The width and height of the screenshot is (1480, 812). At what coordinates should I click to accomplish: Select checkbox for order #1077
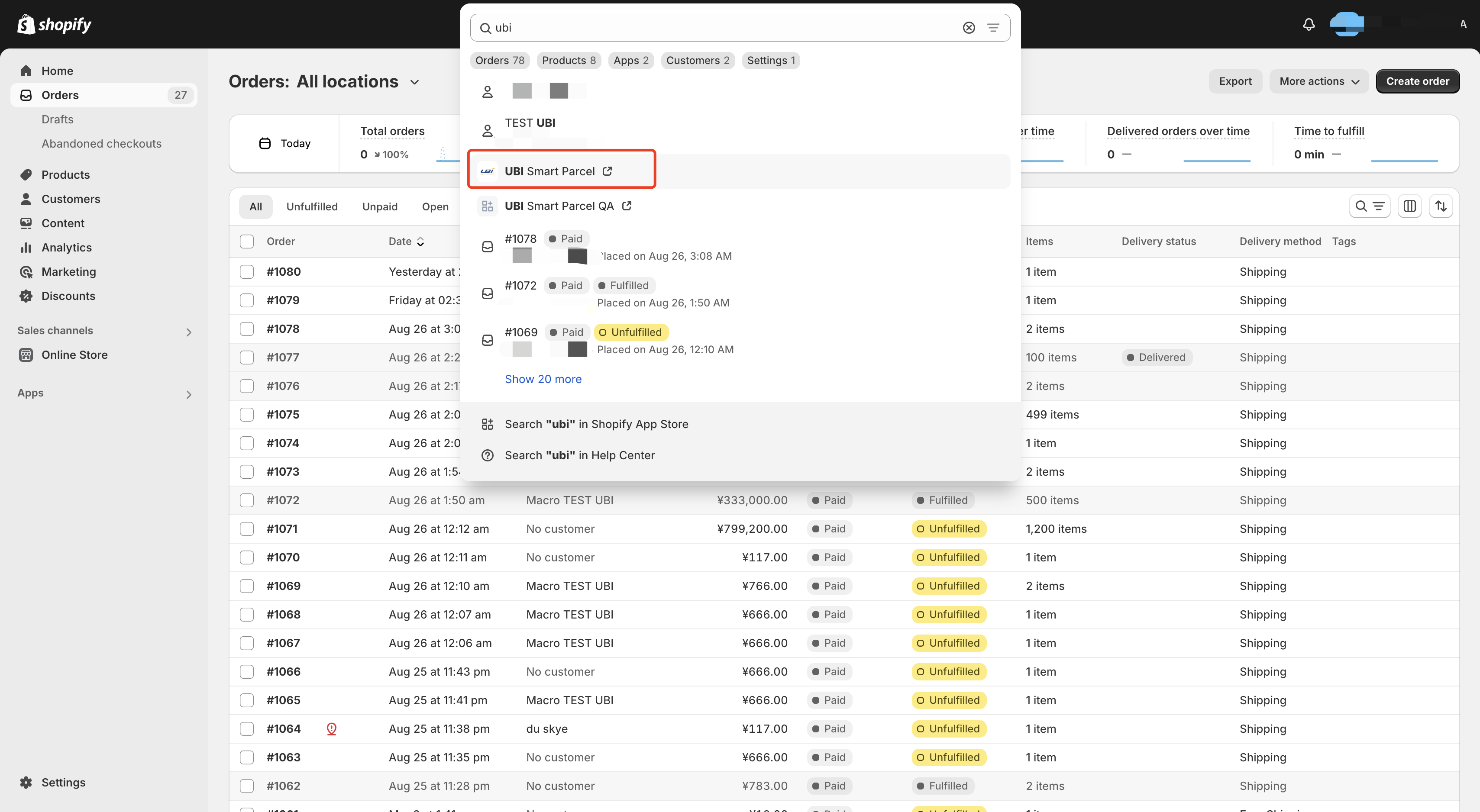246,357
